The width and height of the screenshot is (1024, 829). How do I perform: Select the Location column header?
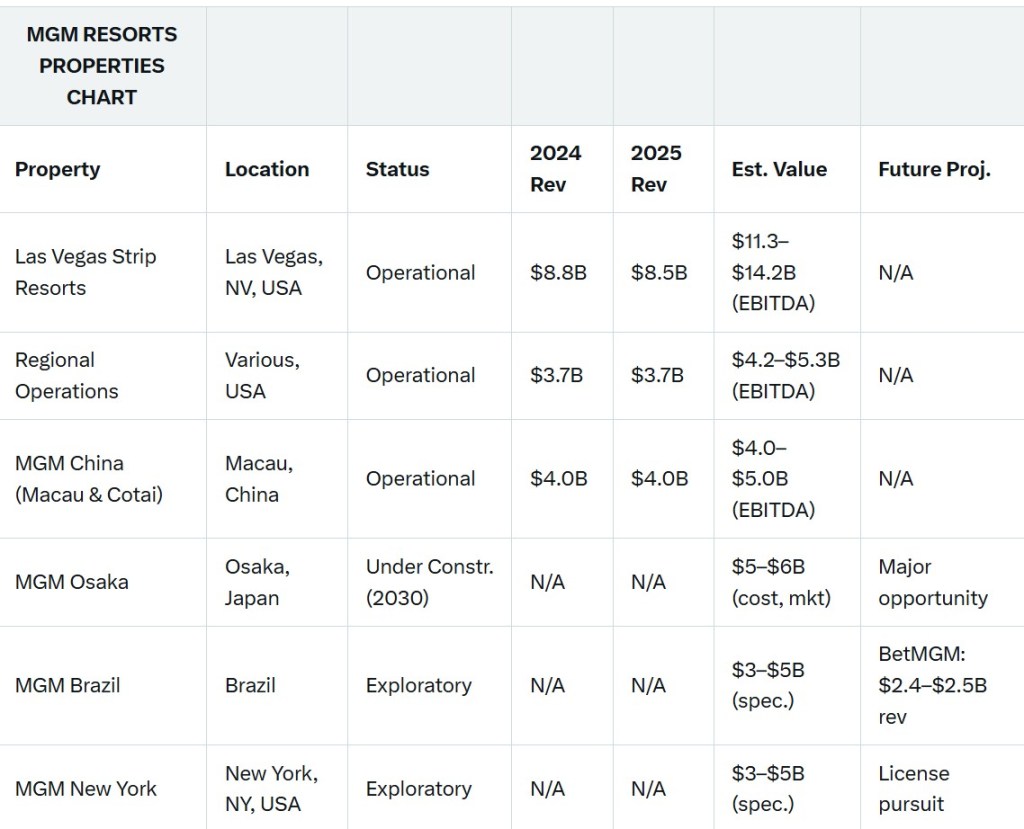click(x=266, y=169)
